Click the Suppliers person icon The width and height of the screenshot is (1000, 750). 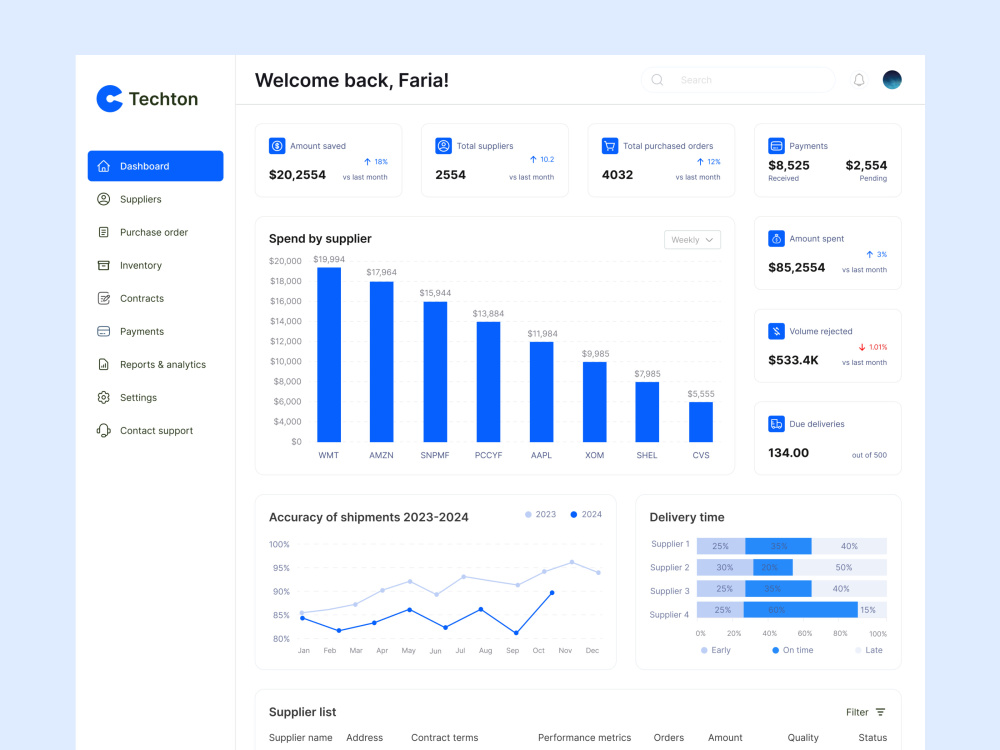pos(103,199)
